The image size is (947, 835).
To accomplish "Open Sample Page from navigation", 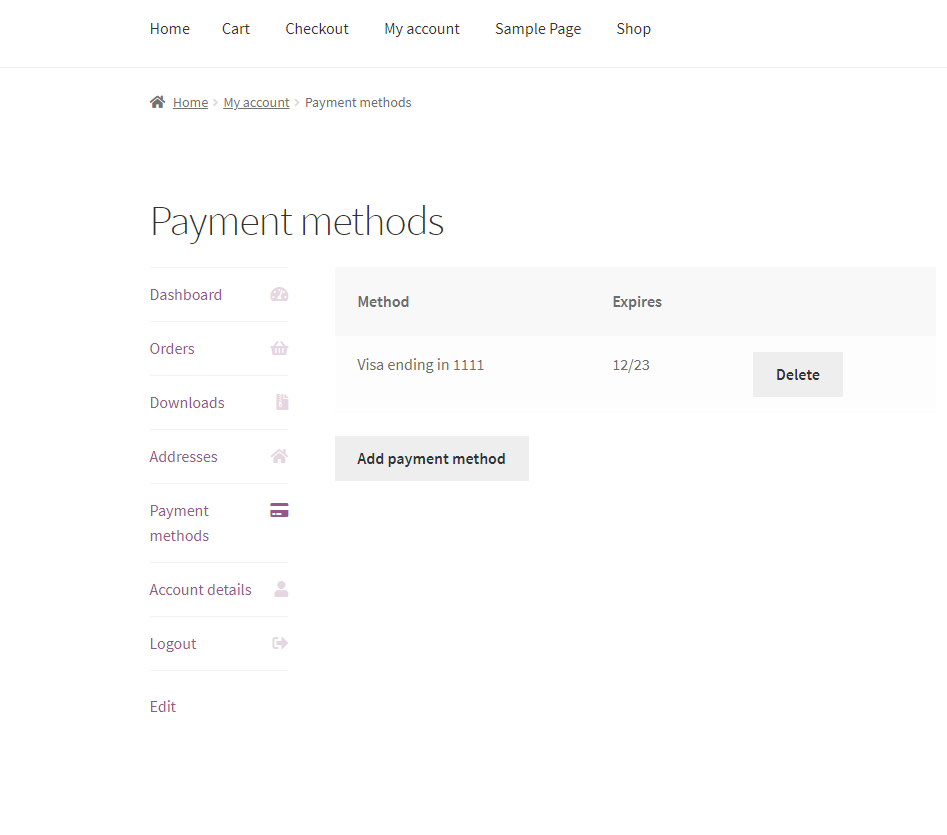I will 538,29.
